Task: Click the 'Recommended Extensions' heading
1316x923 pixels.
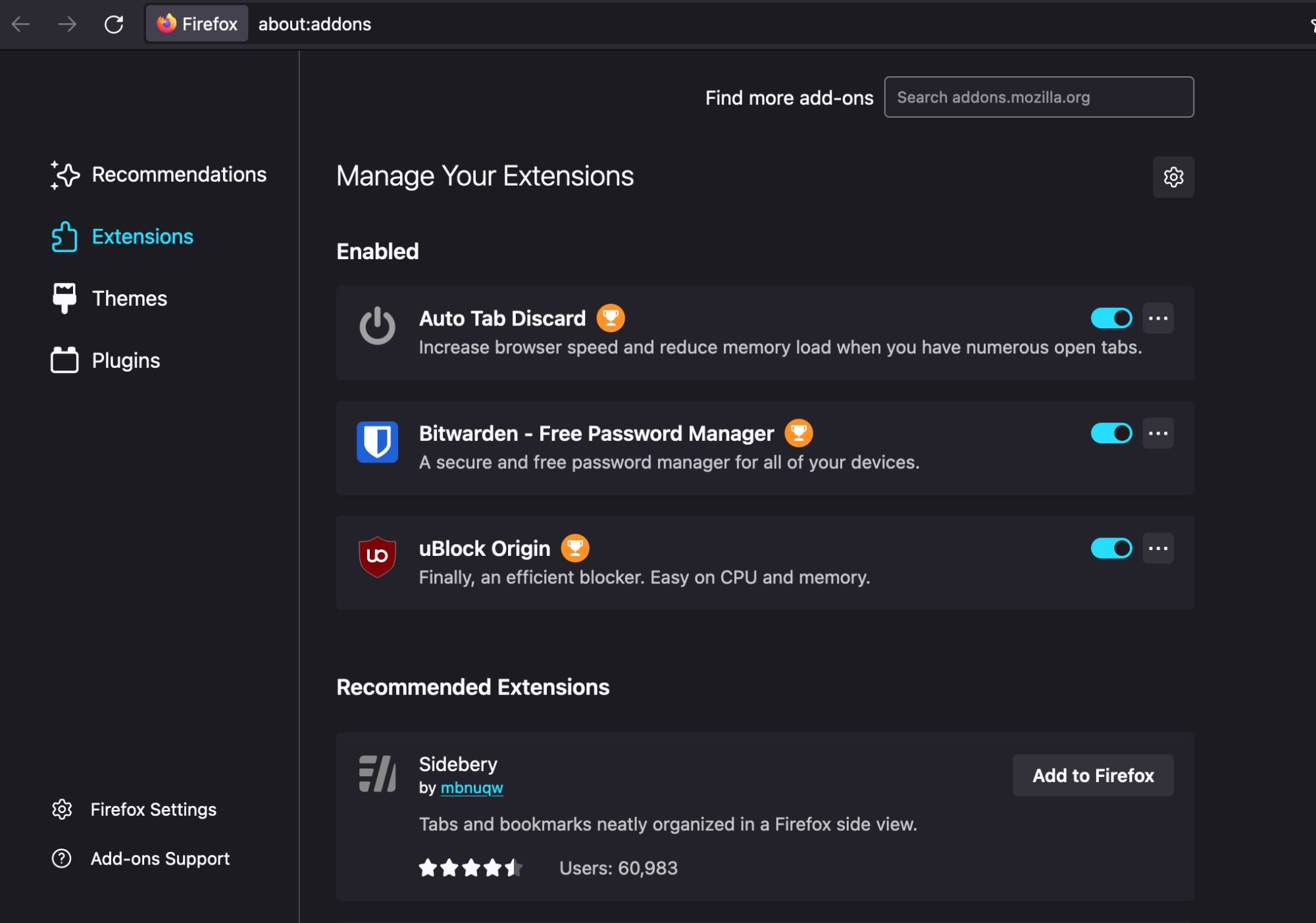Action: pos(473,687)
